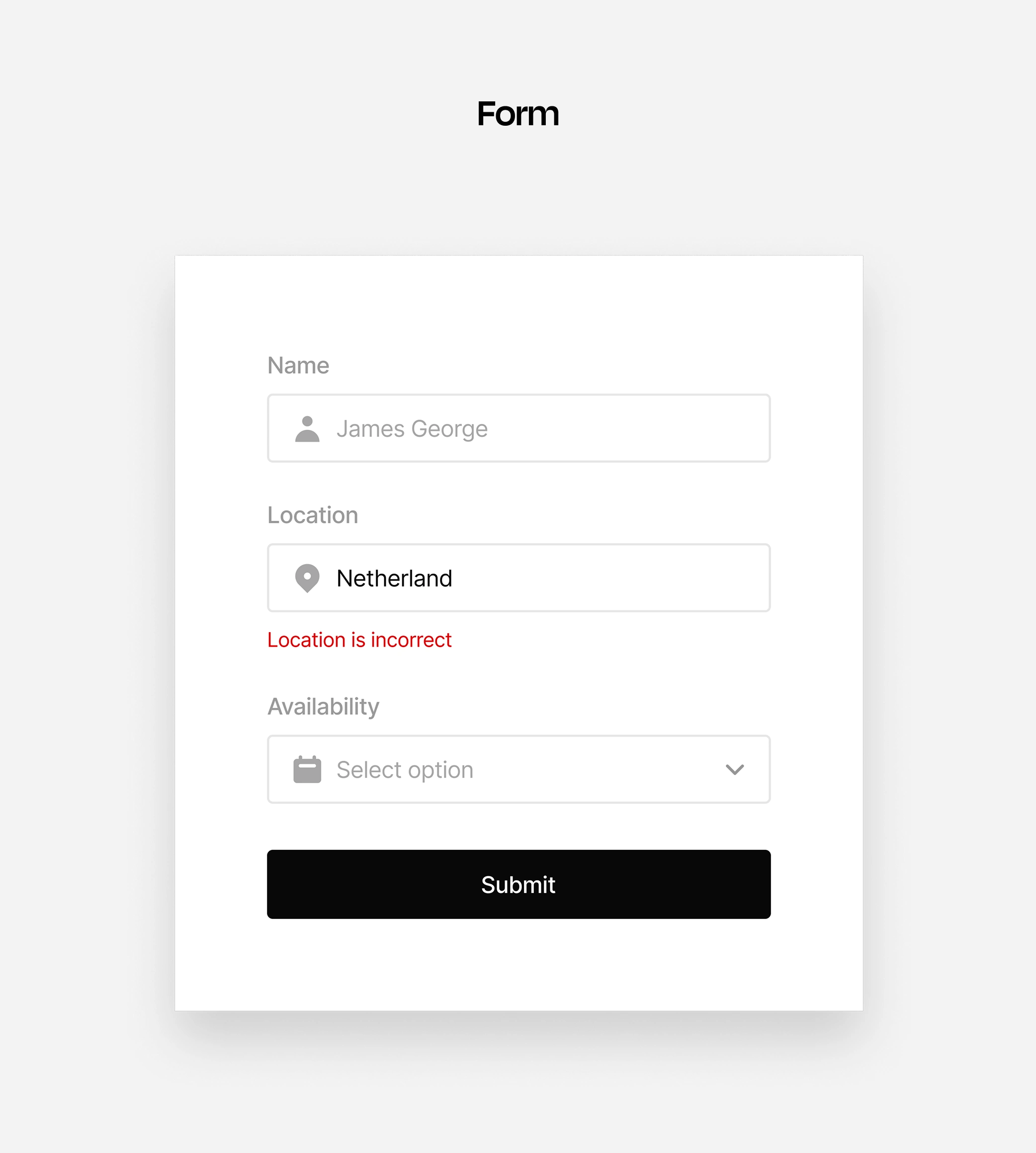
Task: Click the Submit text label on the button
Action: coord(518,885)
